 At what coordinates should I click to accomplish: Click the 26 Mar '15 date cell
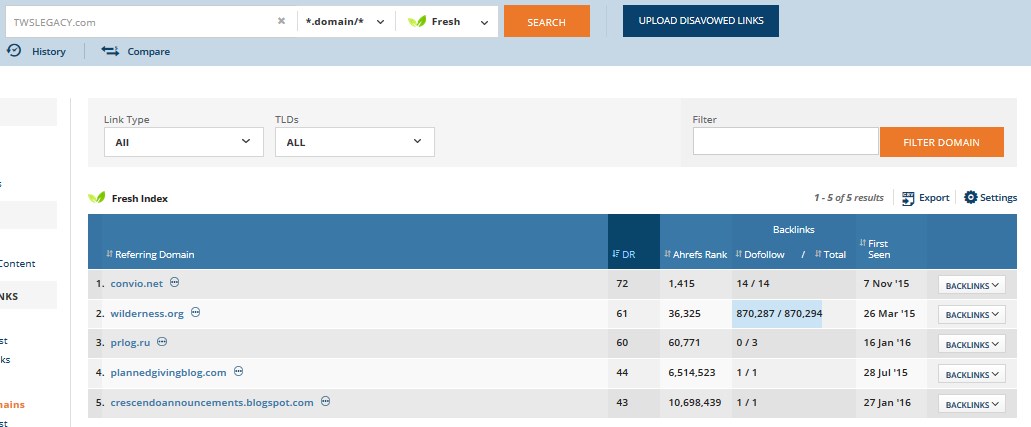pos(889,314)
